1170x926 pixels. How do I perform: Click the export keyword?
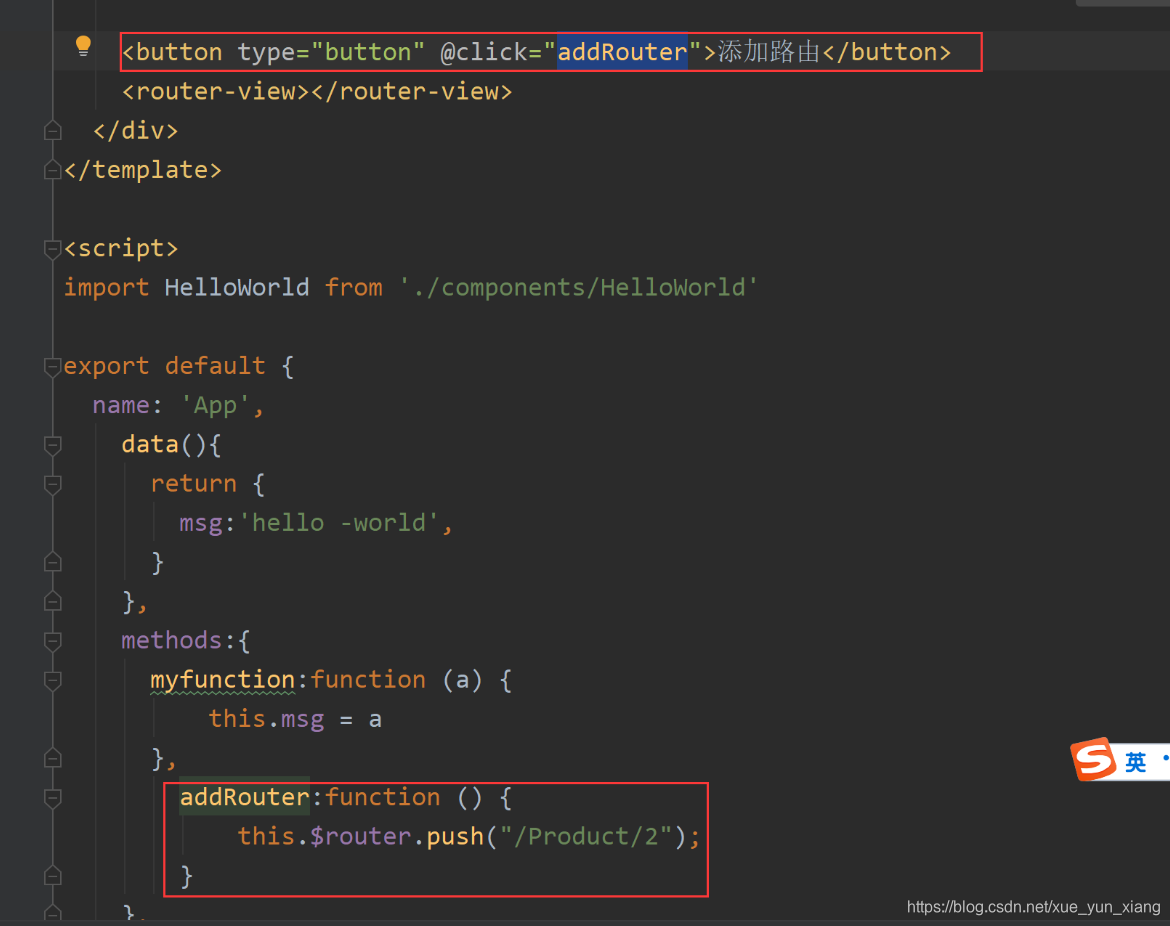pos(106,366)
